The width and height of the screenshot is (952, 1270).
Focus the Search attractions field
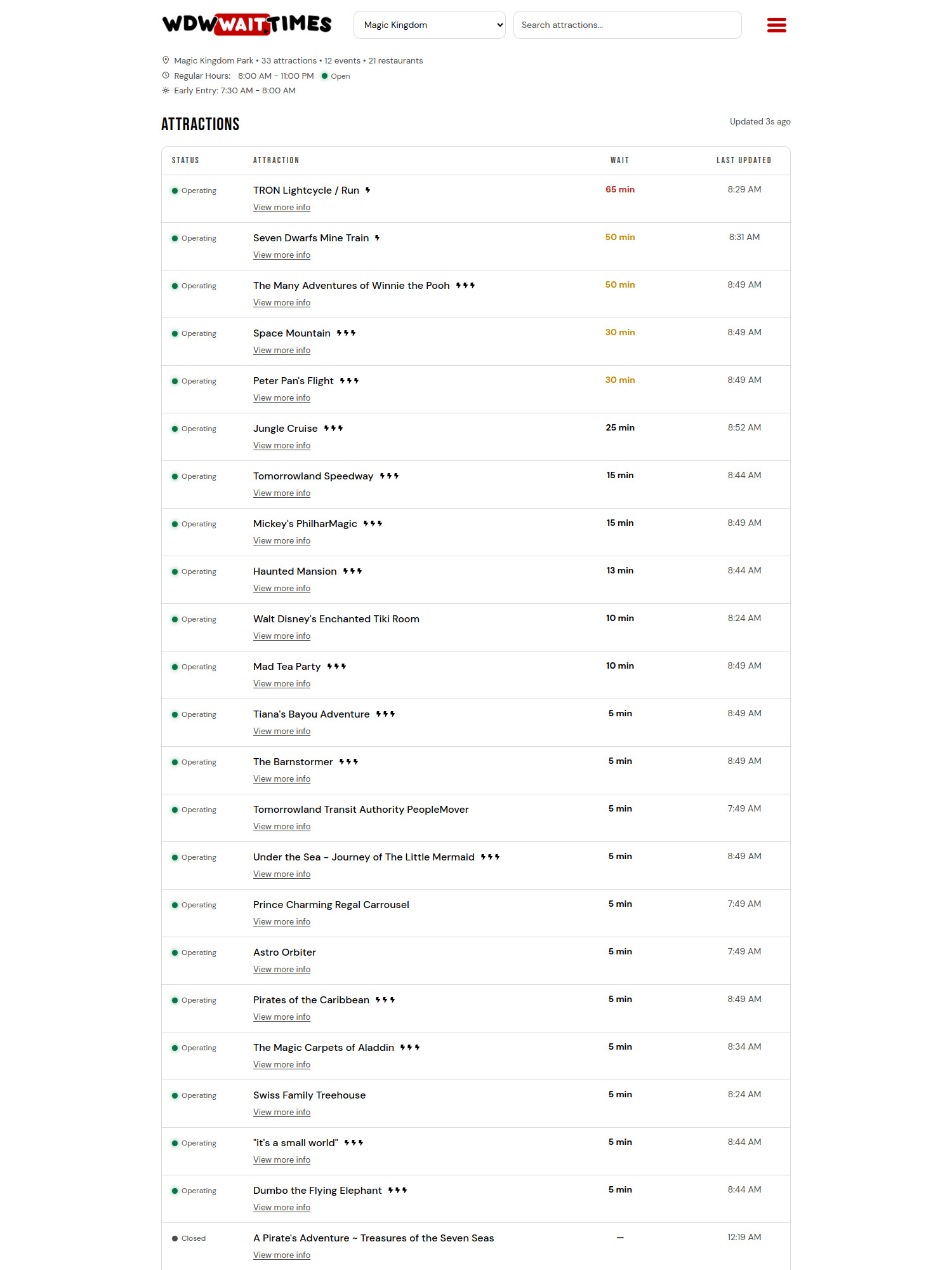(627, 25)
